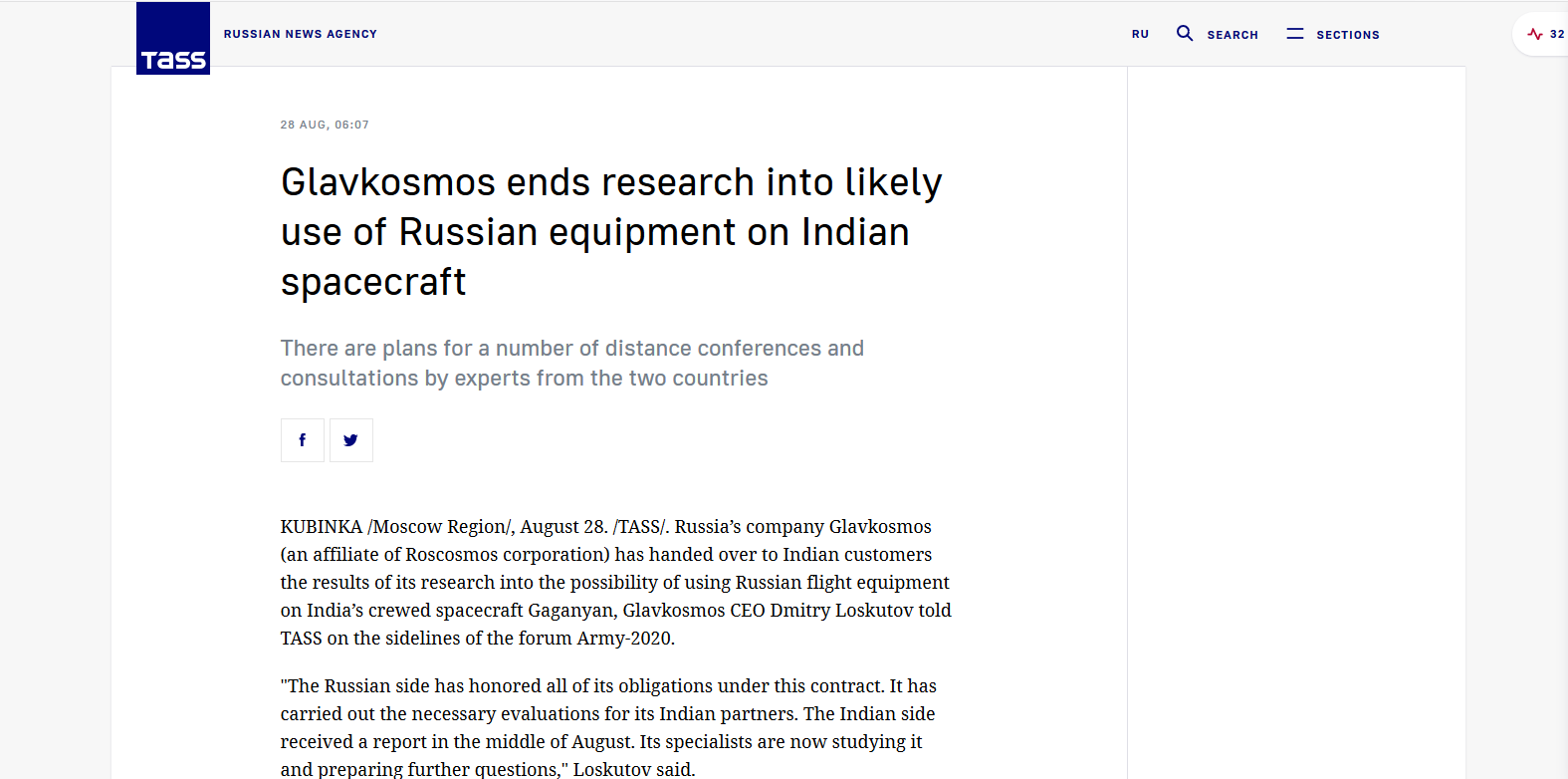Switch site language to RU
Viewport: 1568px width, 779px height.
tap(1140, 35)
